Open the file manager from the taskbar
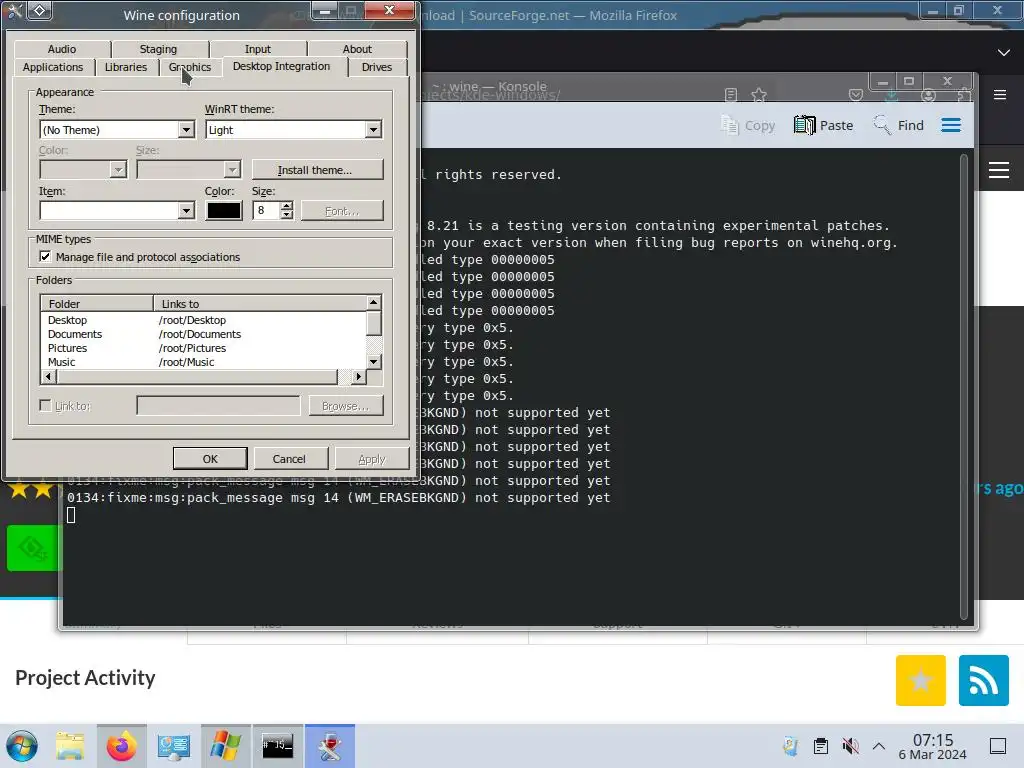1024x768 pixels. (70, 746)
